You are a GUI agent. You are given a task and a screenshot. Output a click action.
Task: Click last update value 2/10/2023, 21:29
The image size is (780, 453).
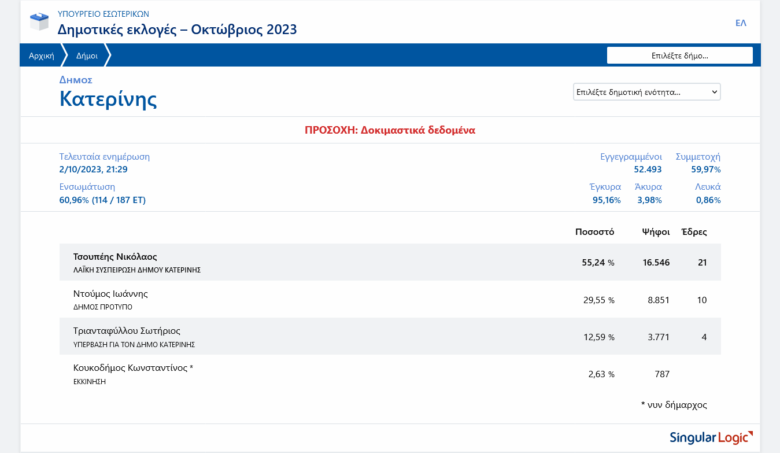[x=93, y=169]
